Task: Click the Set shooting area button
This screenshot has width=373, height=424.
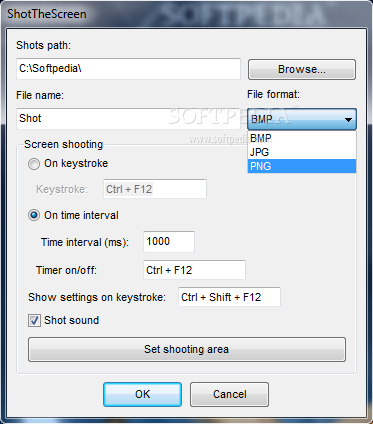Action: (187, 349)
